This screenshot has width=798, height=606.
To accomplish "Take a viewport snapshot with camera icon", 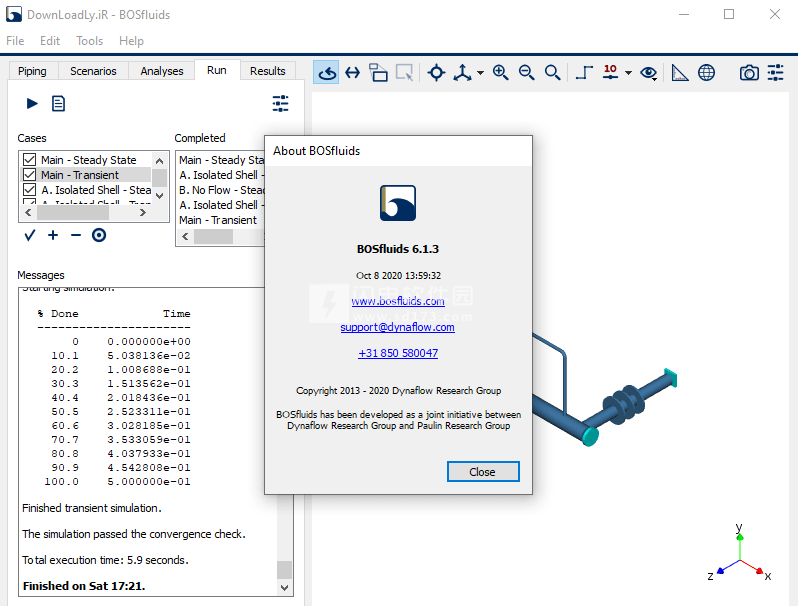I will (749, 73).
